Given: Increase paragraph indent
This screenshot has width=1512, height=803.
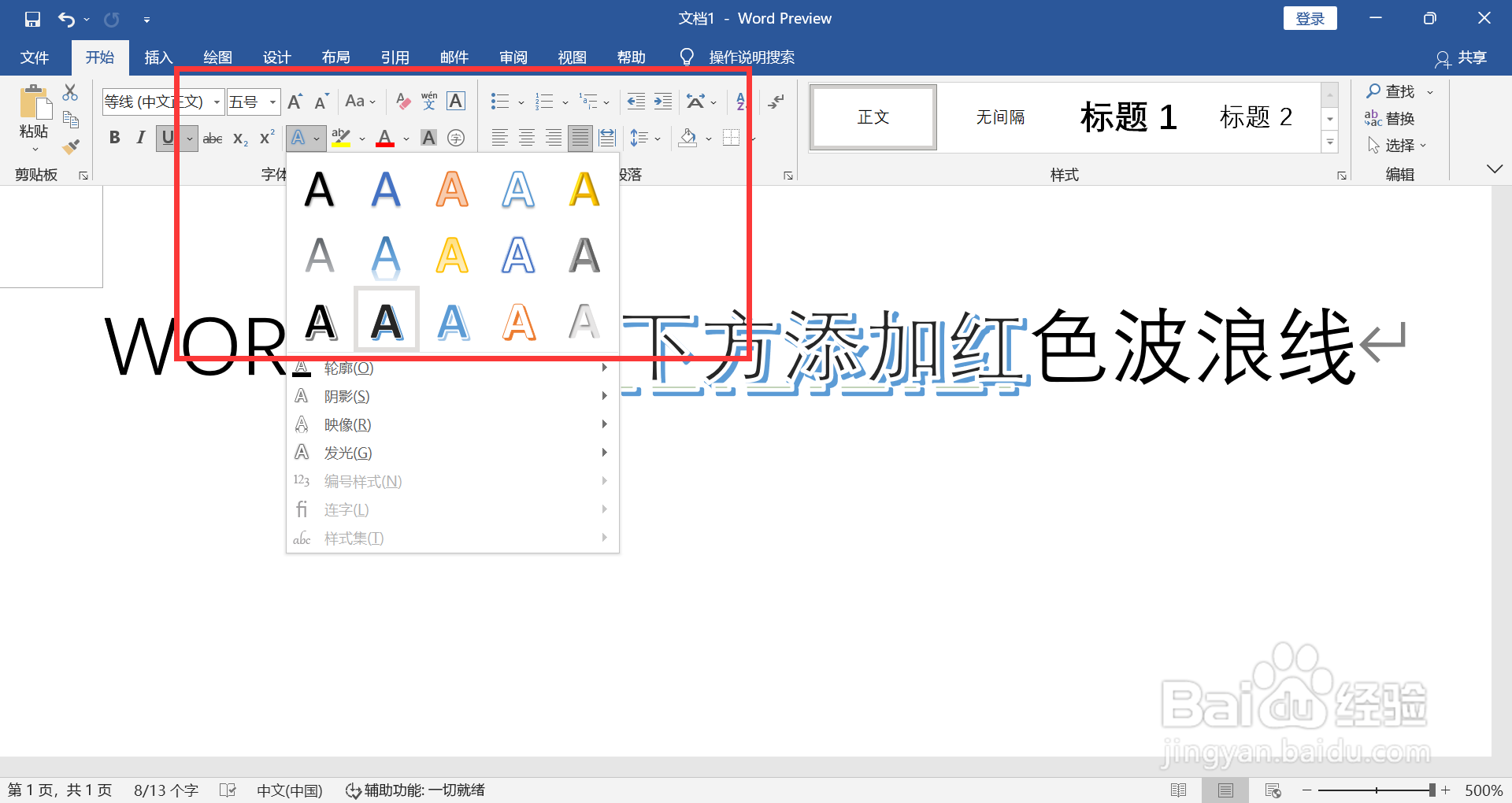Looking at the screenshot, I should click(663, 102).
